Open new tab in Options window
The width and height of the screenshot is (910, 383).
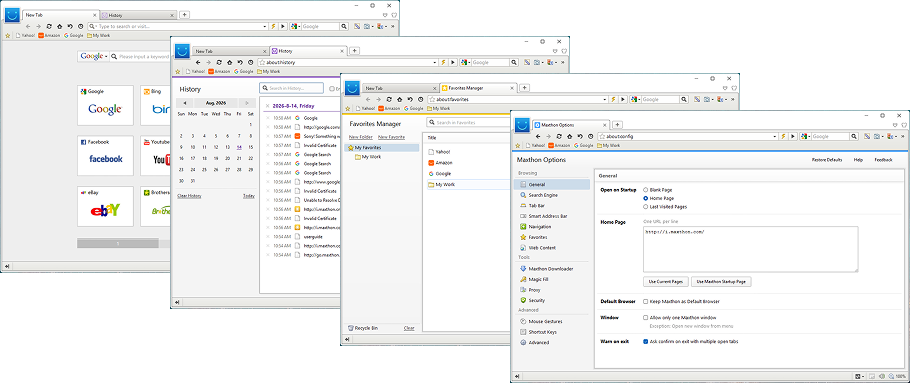click(x=618, y=125)
